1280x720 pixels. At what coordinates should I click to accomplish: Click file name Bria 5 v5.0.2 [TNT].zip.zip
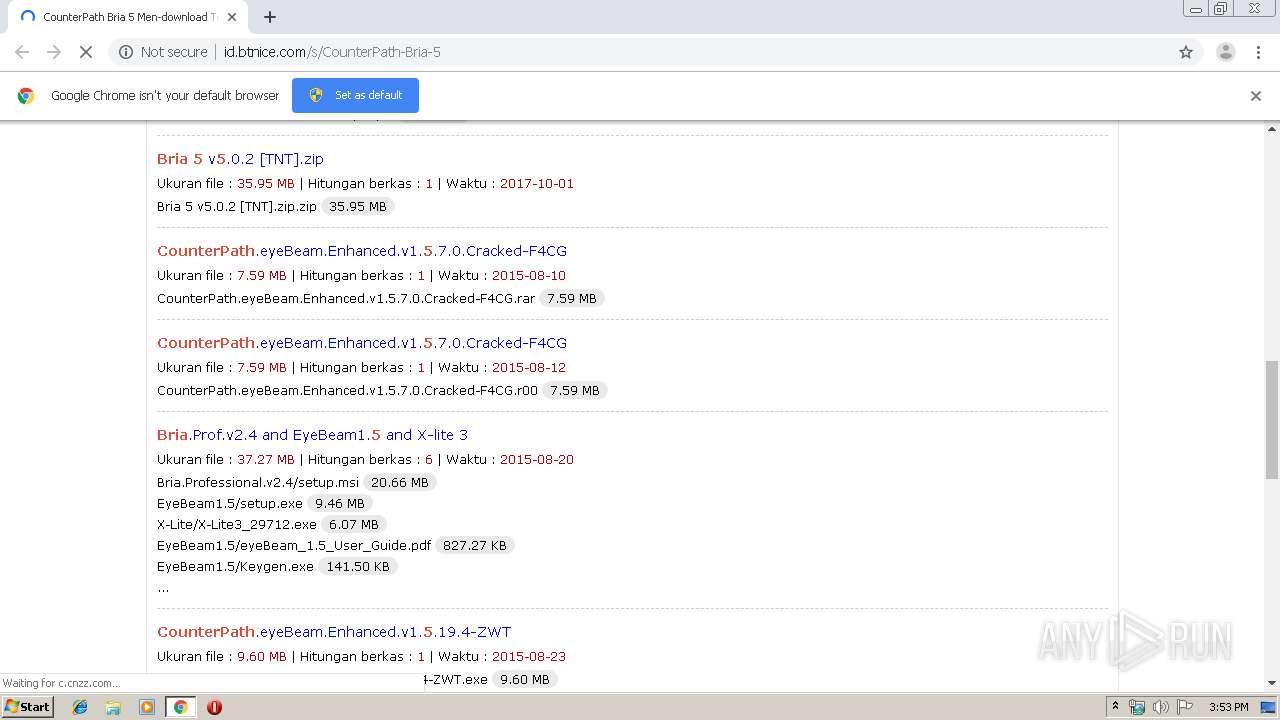point(237,207)
